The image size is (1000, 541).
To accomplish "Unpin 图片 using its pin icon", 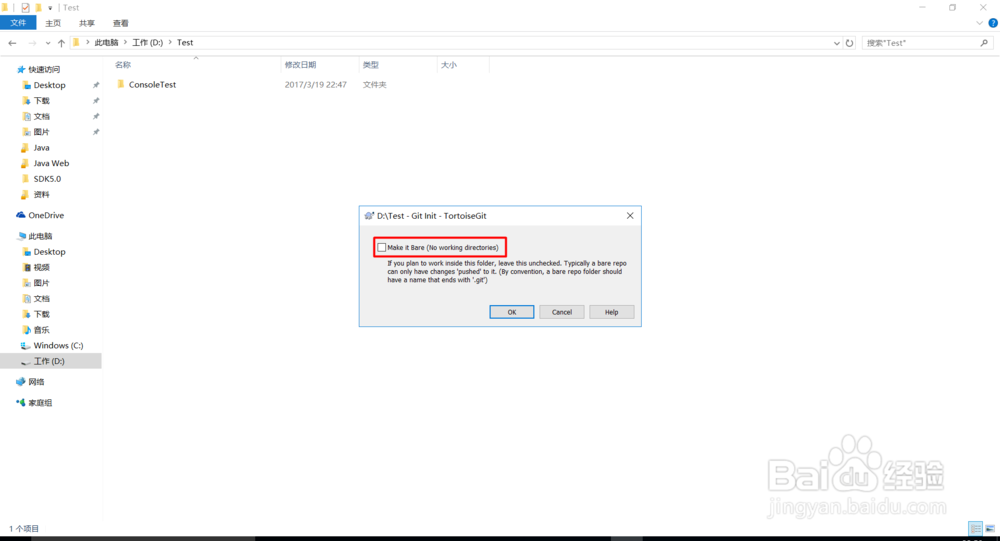I will coord(96,132).
